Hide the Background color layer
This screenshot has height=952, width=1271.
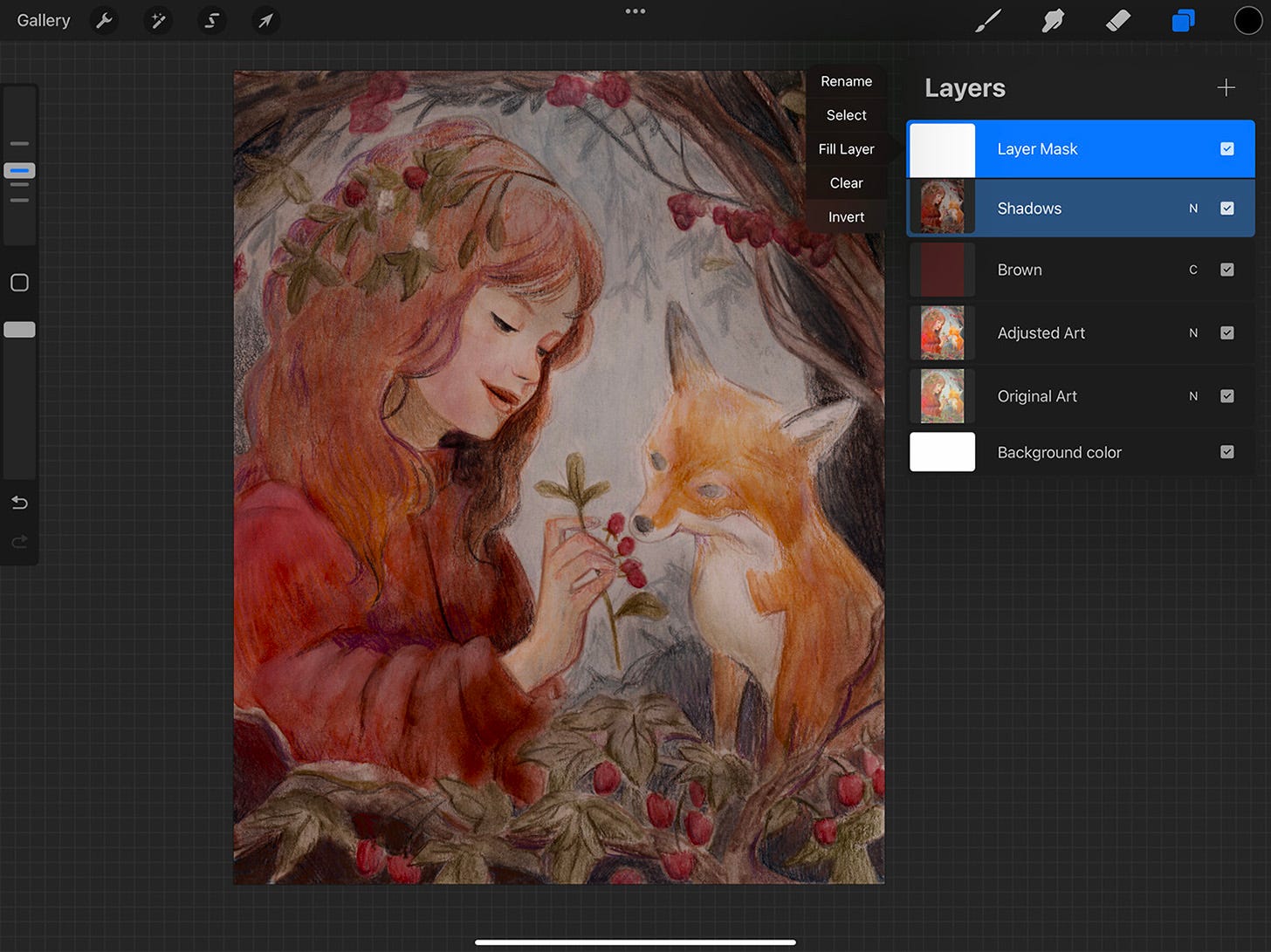click(x=1226, y=452)
